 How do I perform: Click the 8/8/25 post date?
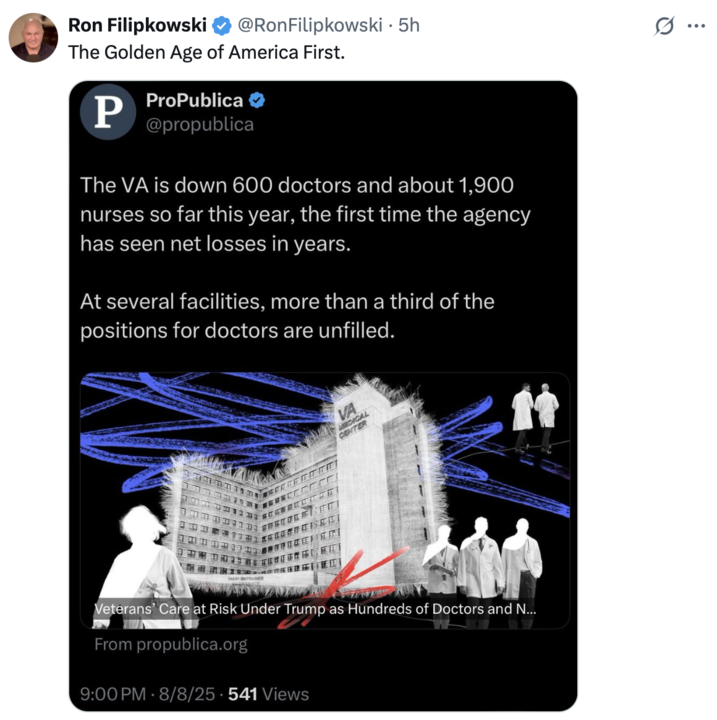188,694
